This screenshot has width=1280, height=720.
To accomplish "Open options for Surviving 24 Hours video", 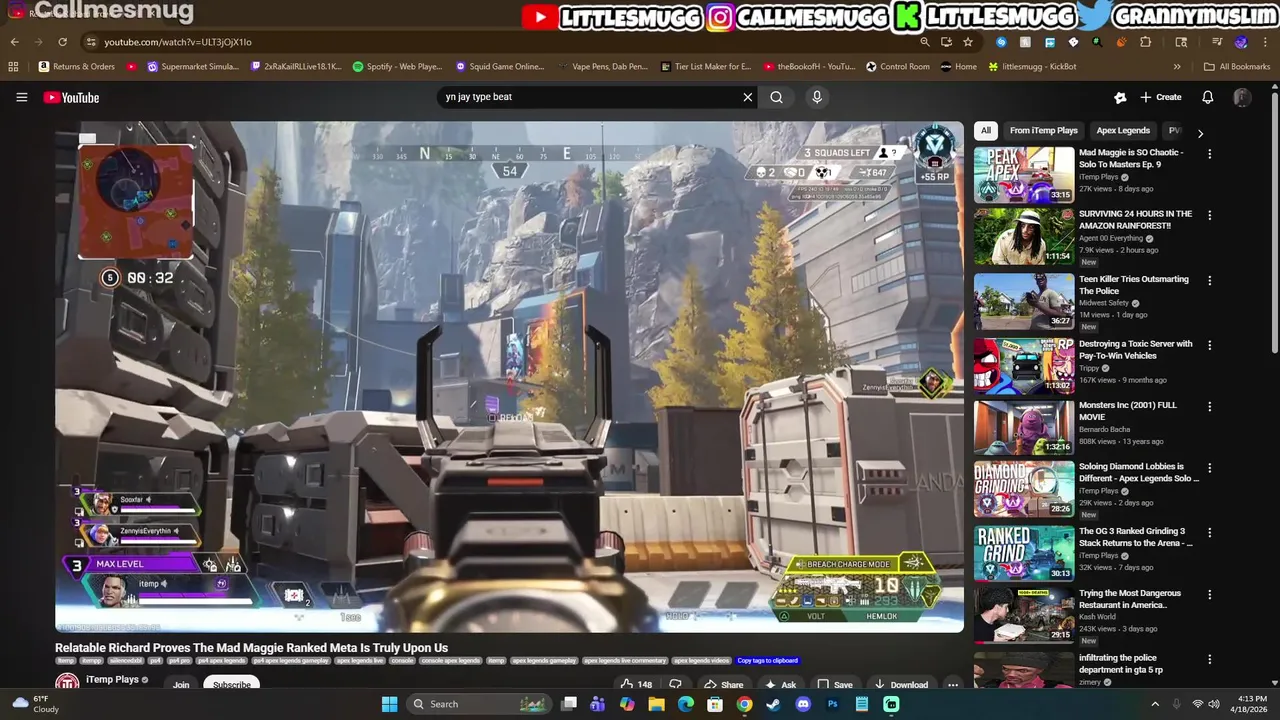I will coord(1209,215).
